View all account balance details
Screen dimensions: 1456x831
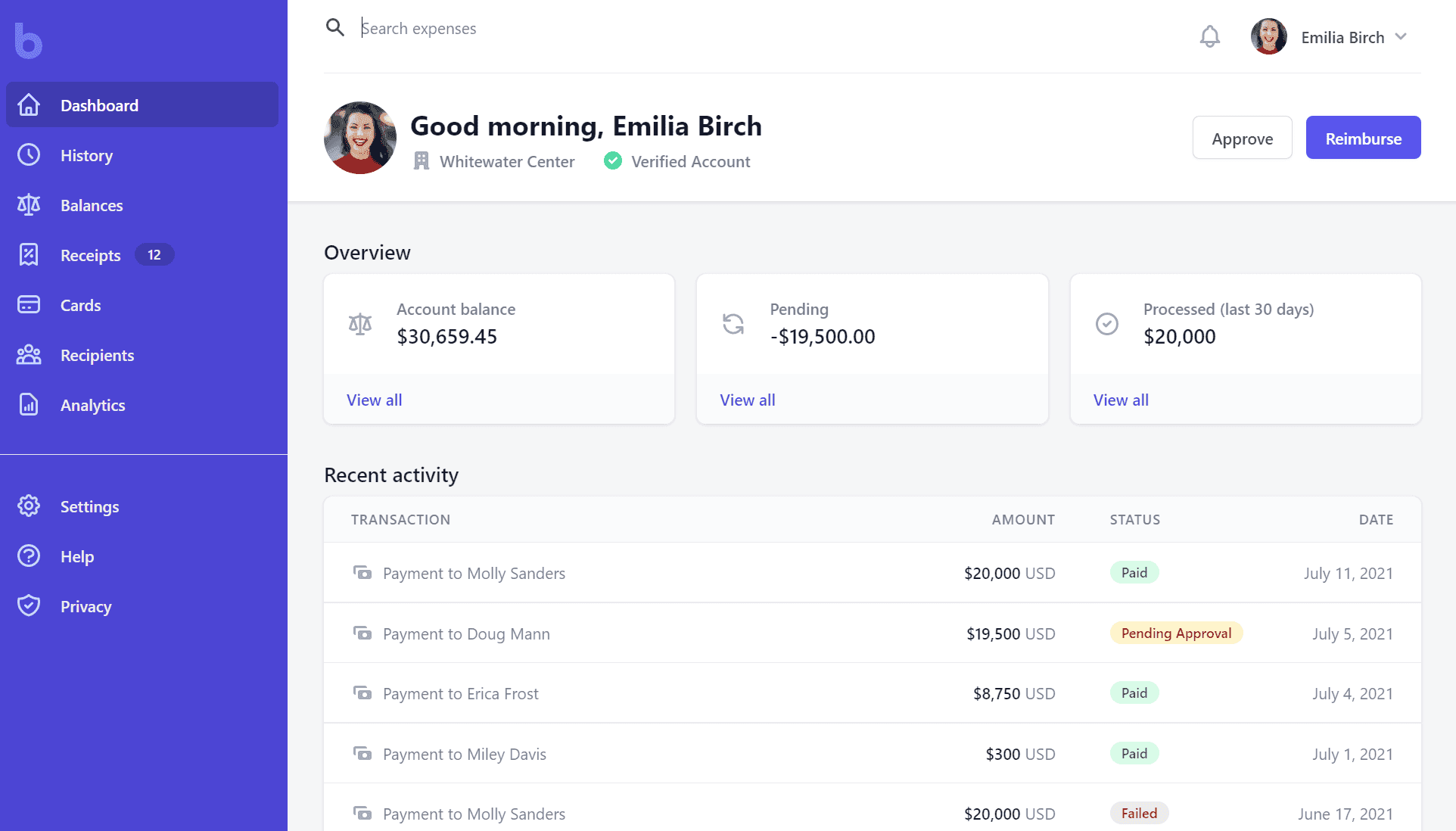click(374, 399)
